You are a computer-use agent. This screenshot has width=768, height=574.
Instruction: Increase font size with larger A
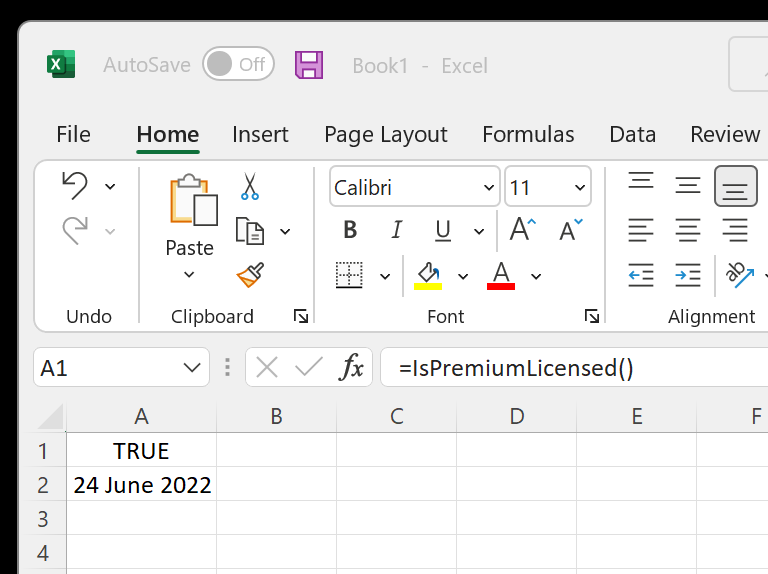pos(522,229)
